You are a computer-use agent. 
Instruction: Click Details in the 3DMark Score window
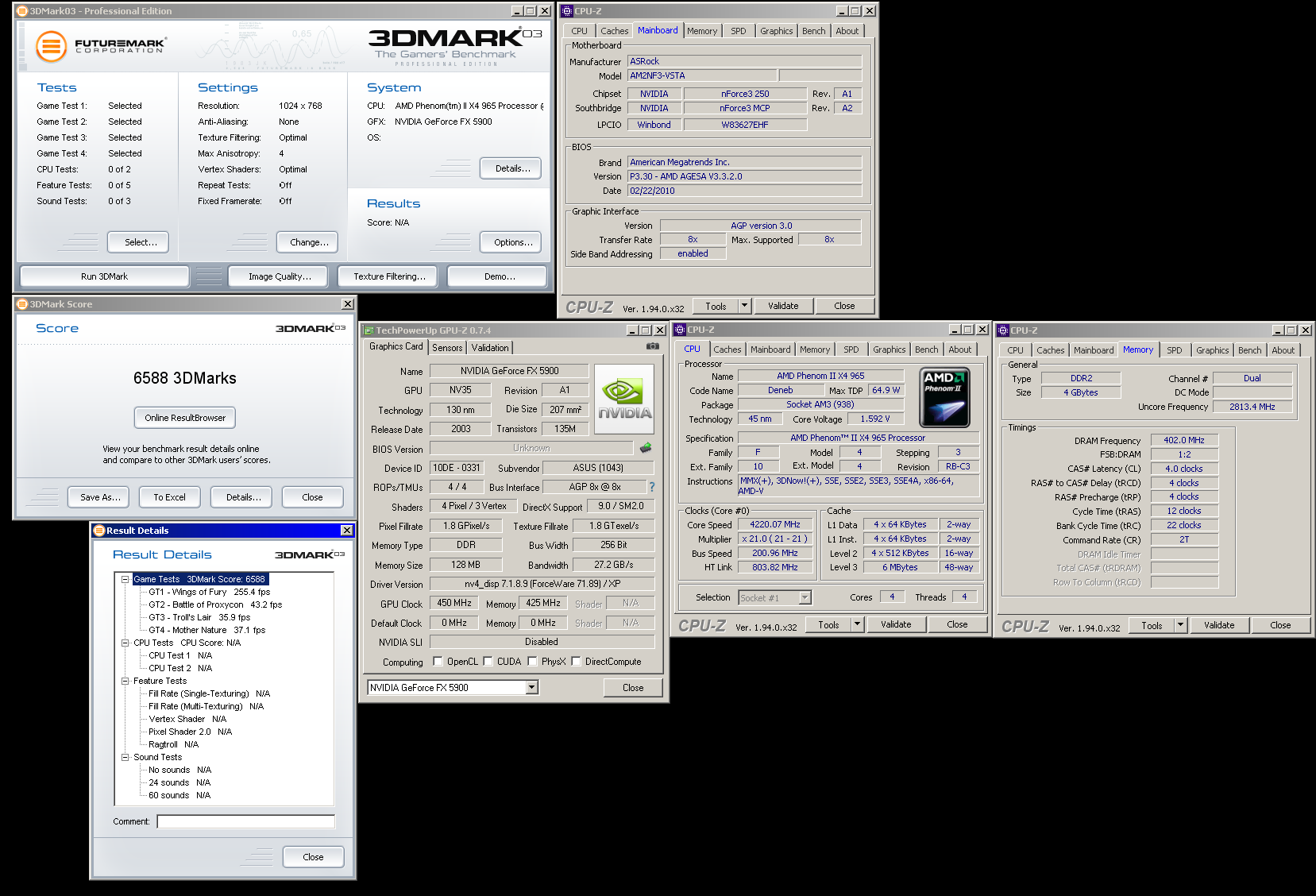243,497
